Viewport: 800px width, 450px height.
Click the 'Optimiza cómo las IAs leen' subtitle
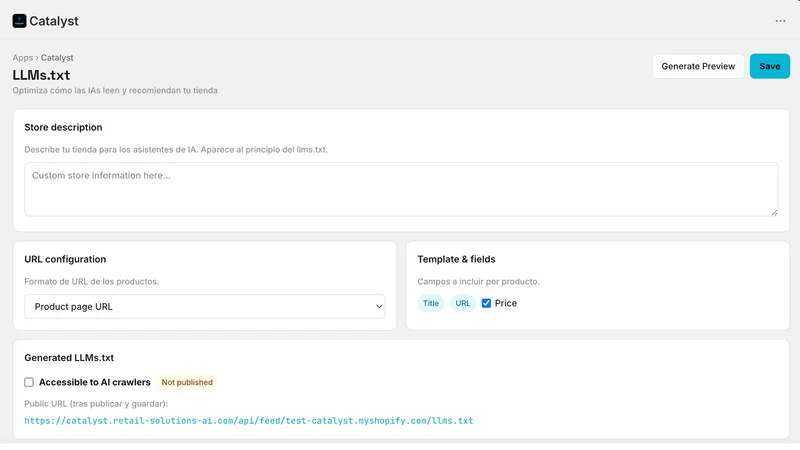pyautogui.click(x=115, y=90)
